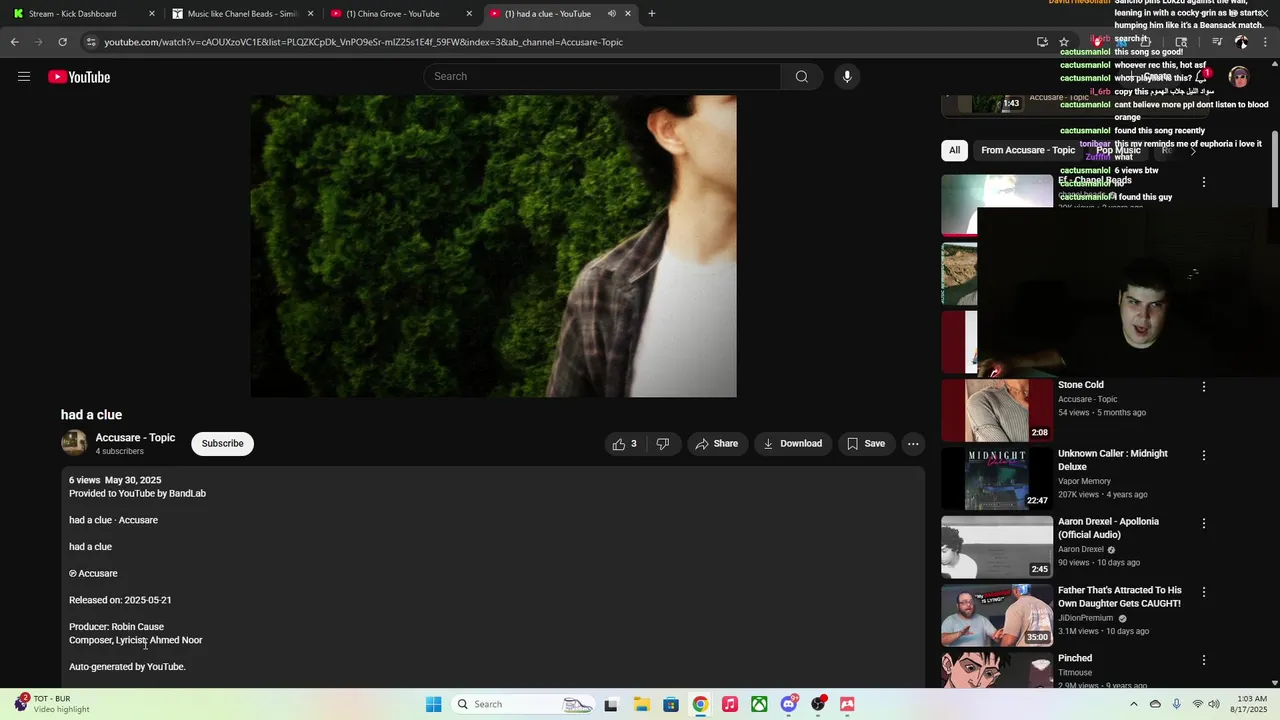Focus the YouTube search field
The height and width of the screenshot is (720, 1280).
(x=603, y=77)
